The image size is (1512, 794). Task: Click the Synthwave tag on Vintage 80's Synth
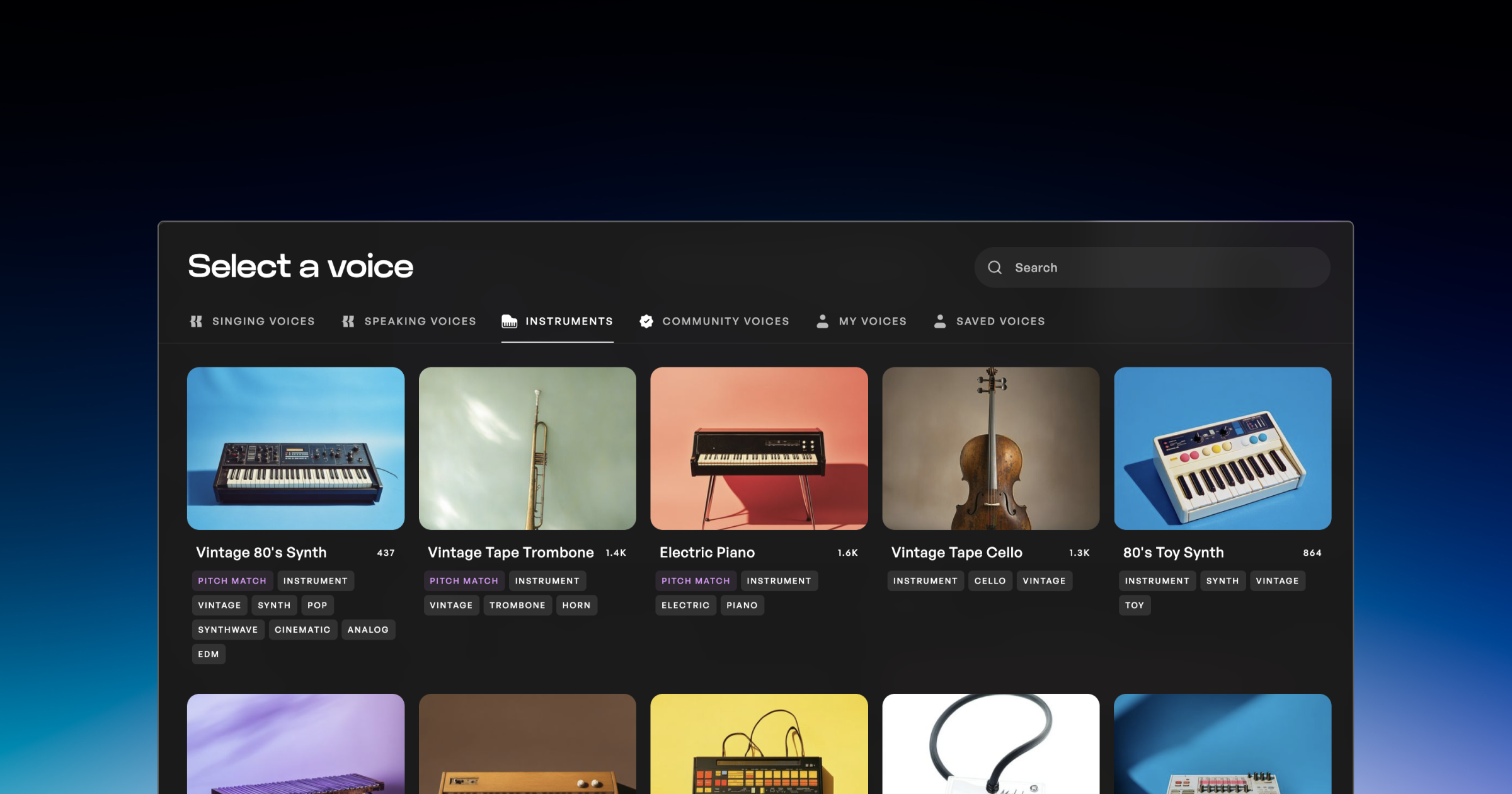click(227, 630)
